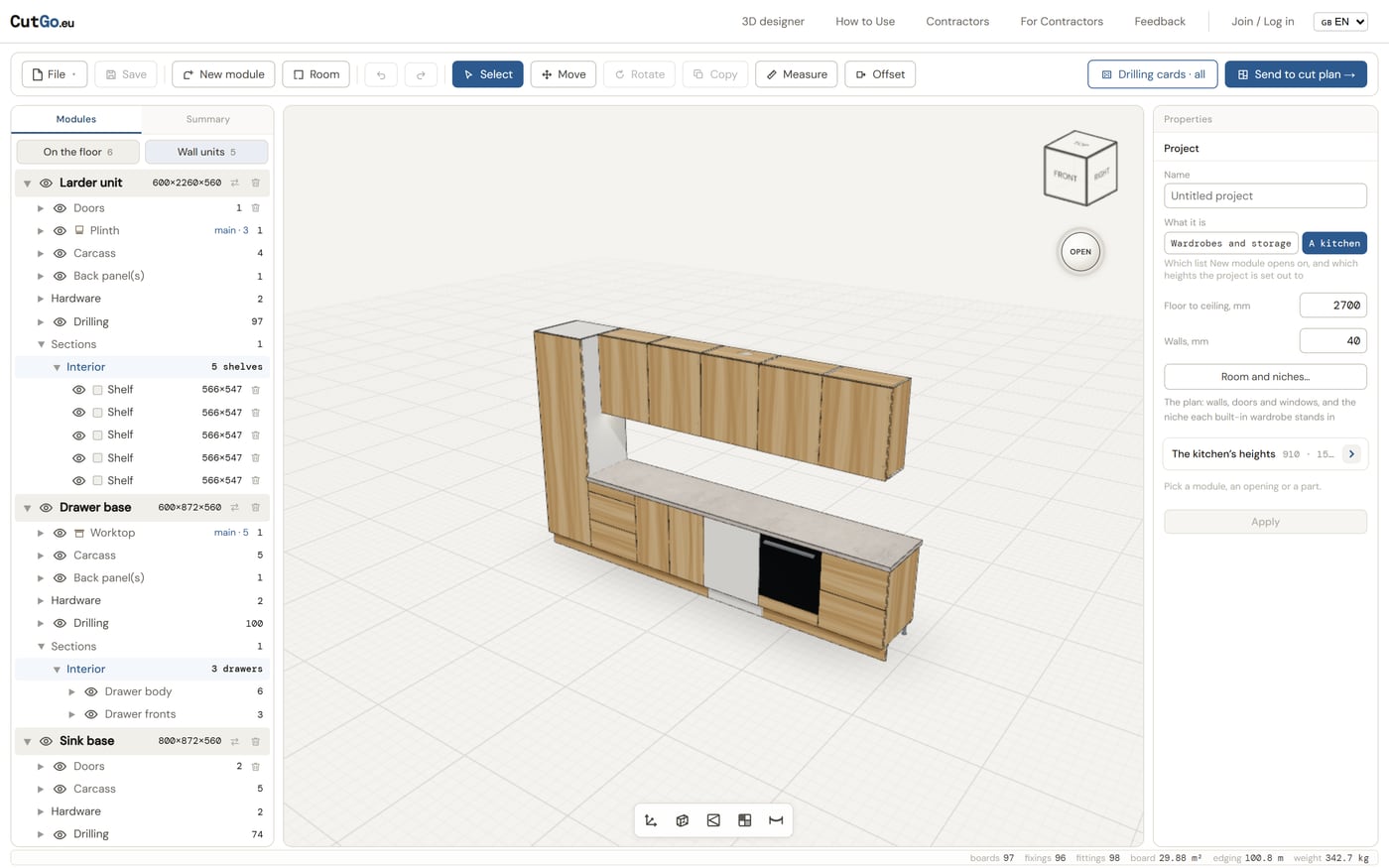Screen dimensions: 1389x868
Task: Click the swap arrows icon on Drawer base
Action: coord(235,507)
